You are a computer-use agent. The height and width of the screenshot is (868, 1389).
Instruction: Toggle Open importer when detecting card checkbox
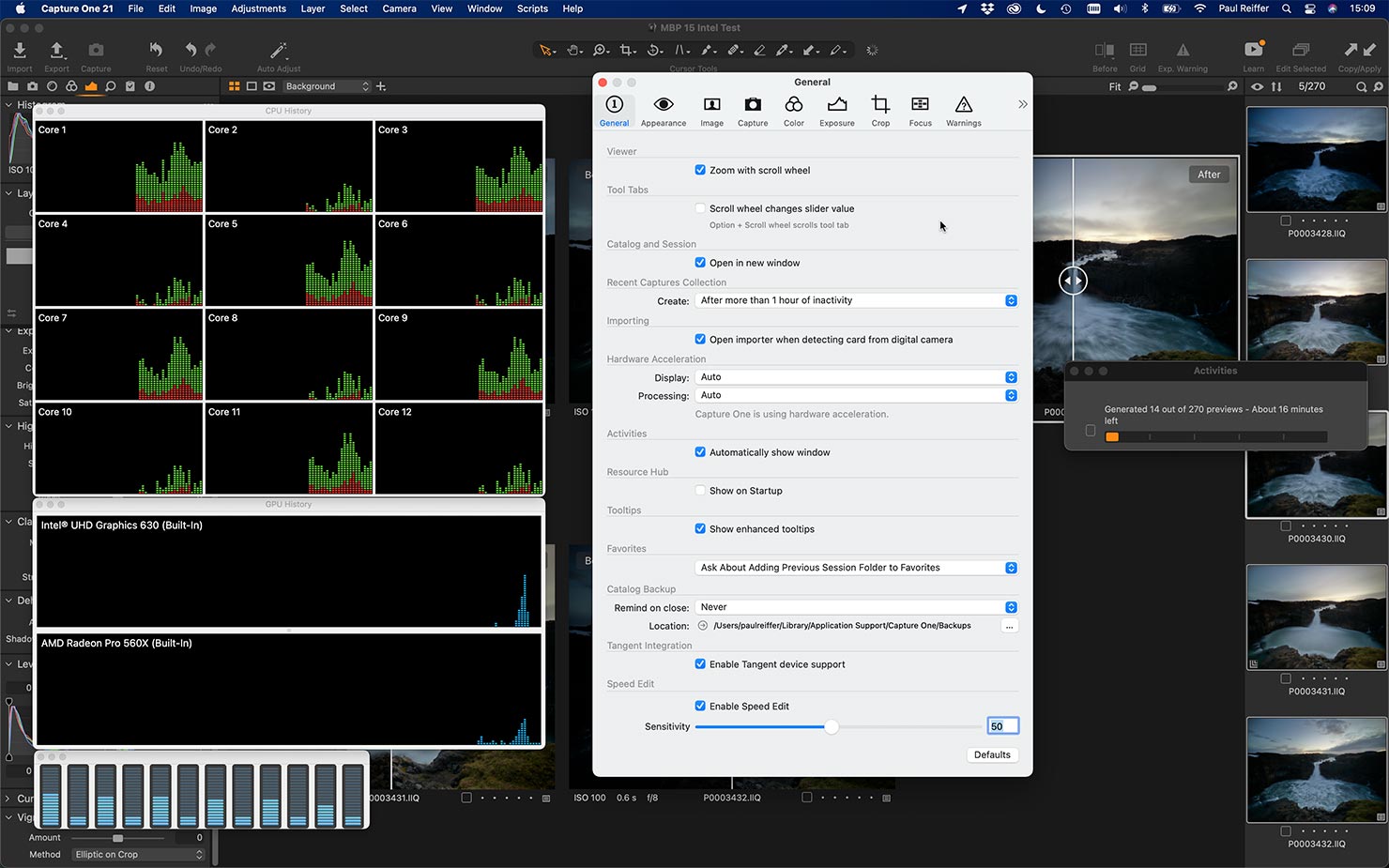(700, 340)
